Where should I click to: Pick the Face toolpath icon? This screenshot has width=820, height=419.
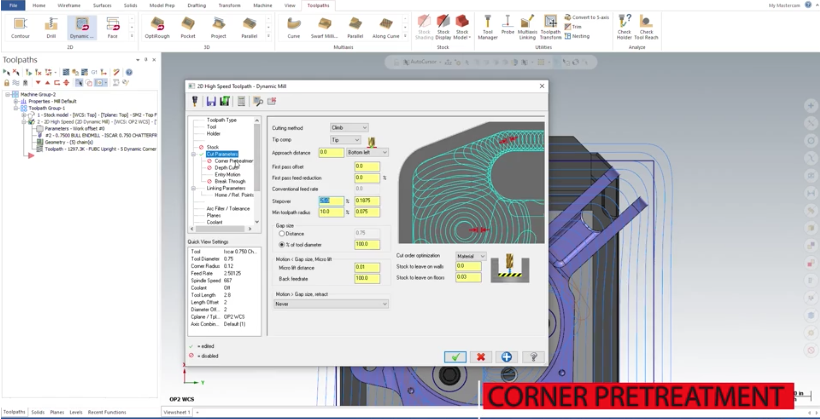pos(112,28)
